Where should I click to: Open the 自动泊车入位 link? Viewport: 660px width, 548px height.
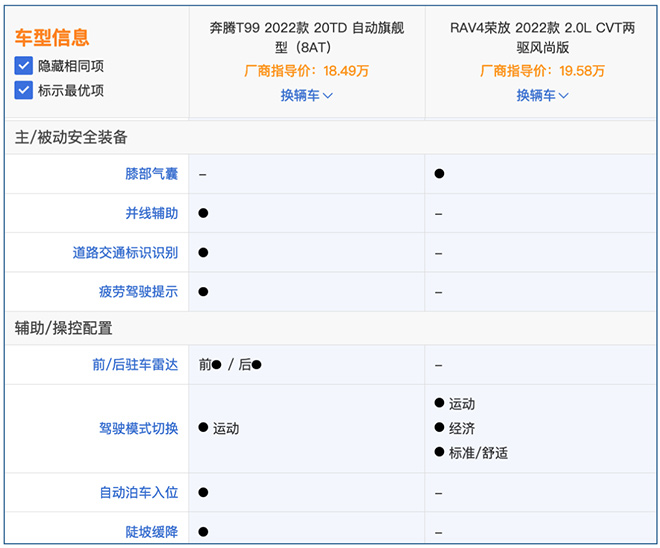point(138,492)
